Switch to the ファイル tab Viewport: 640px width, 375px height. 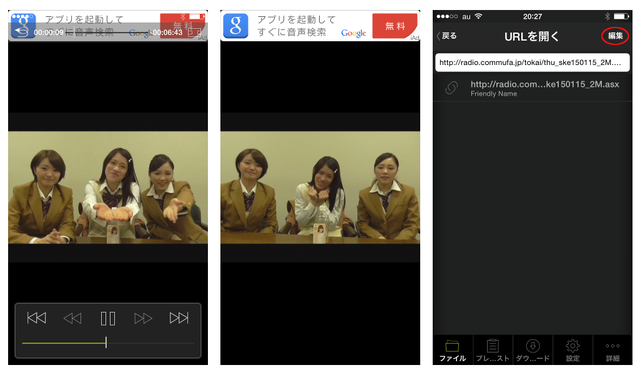pos(452,351)
